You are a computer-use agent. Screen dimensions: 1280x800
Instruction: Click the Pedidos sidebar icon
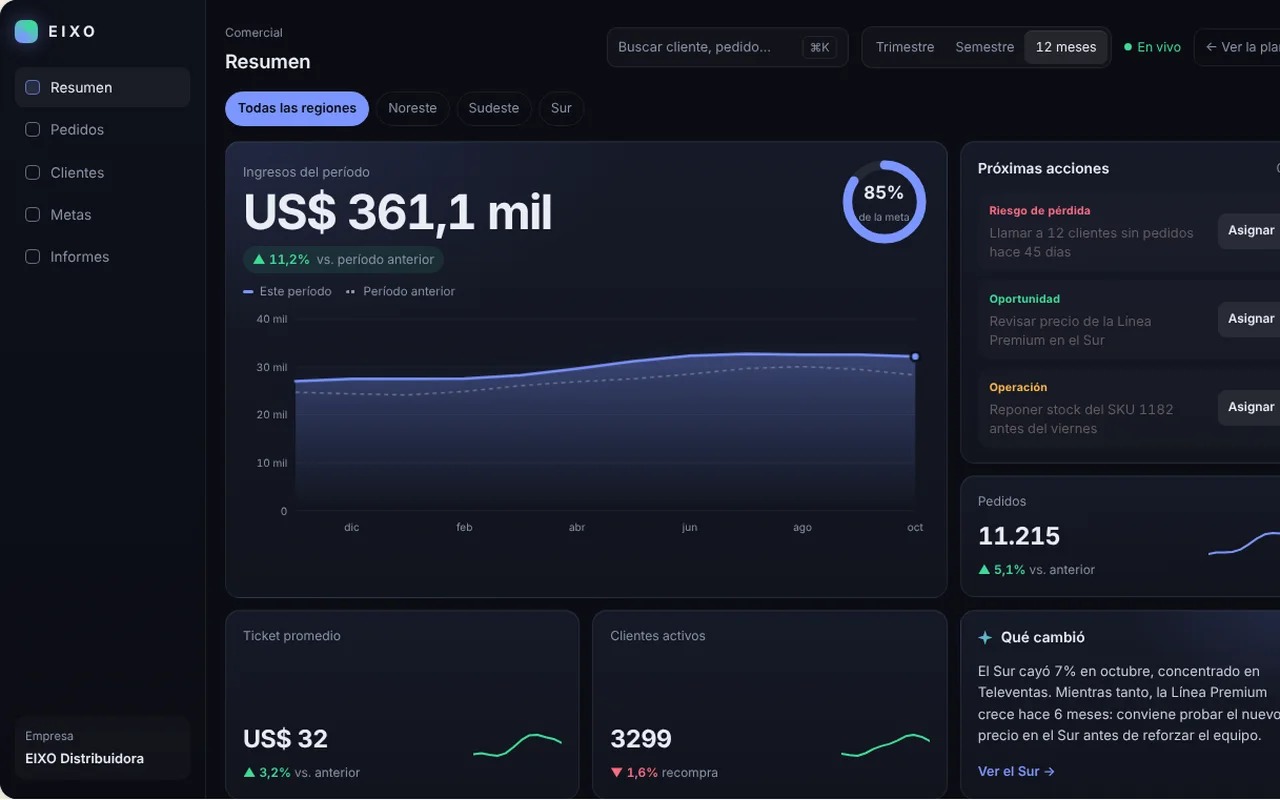click(x=32, y=129)
